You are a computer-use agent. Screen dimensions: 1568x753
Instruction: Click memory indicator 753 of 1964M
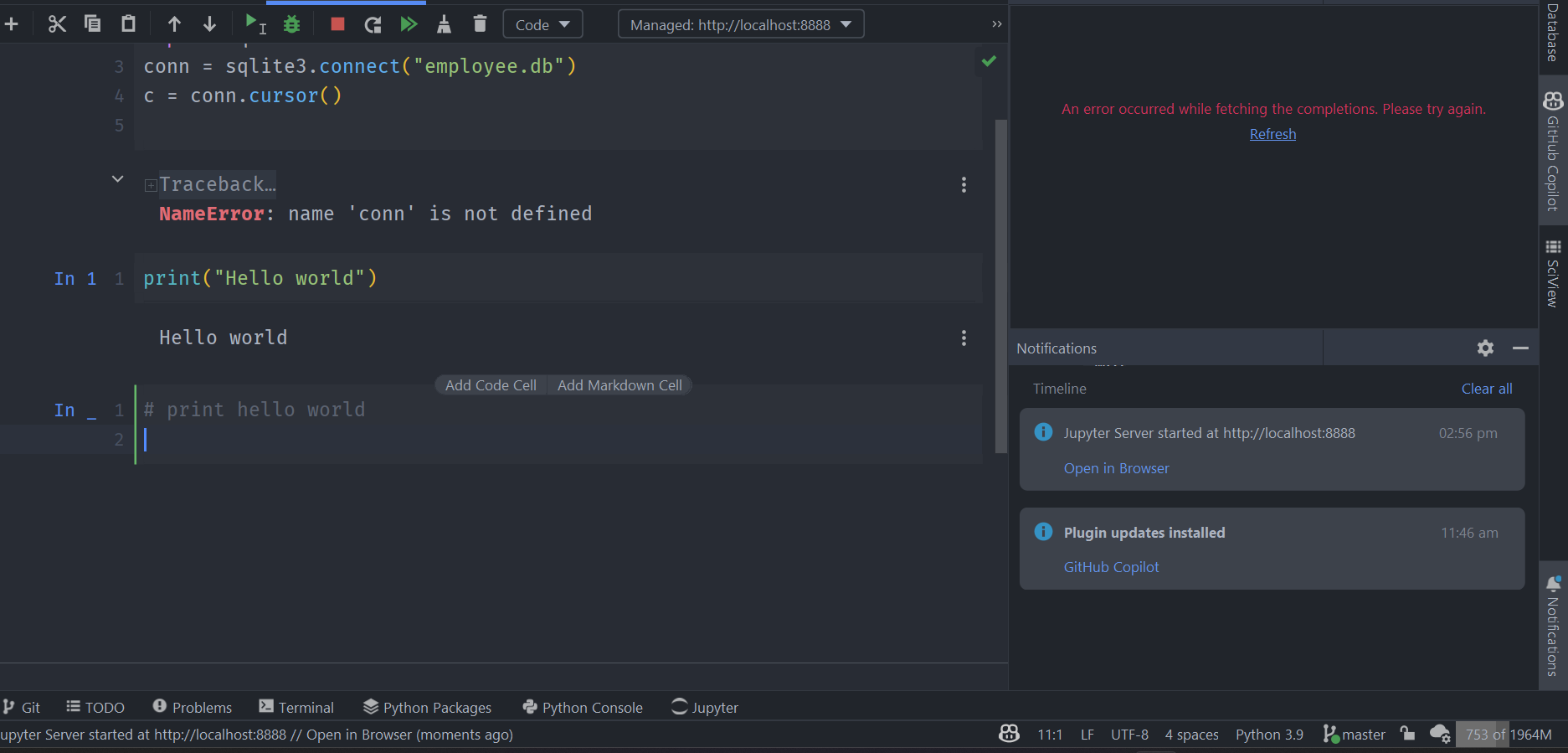click(1509, 735)
